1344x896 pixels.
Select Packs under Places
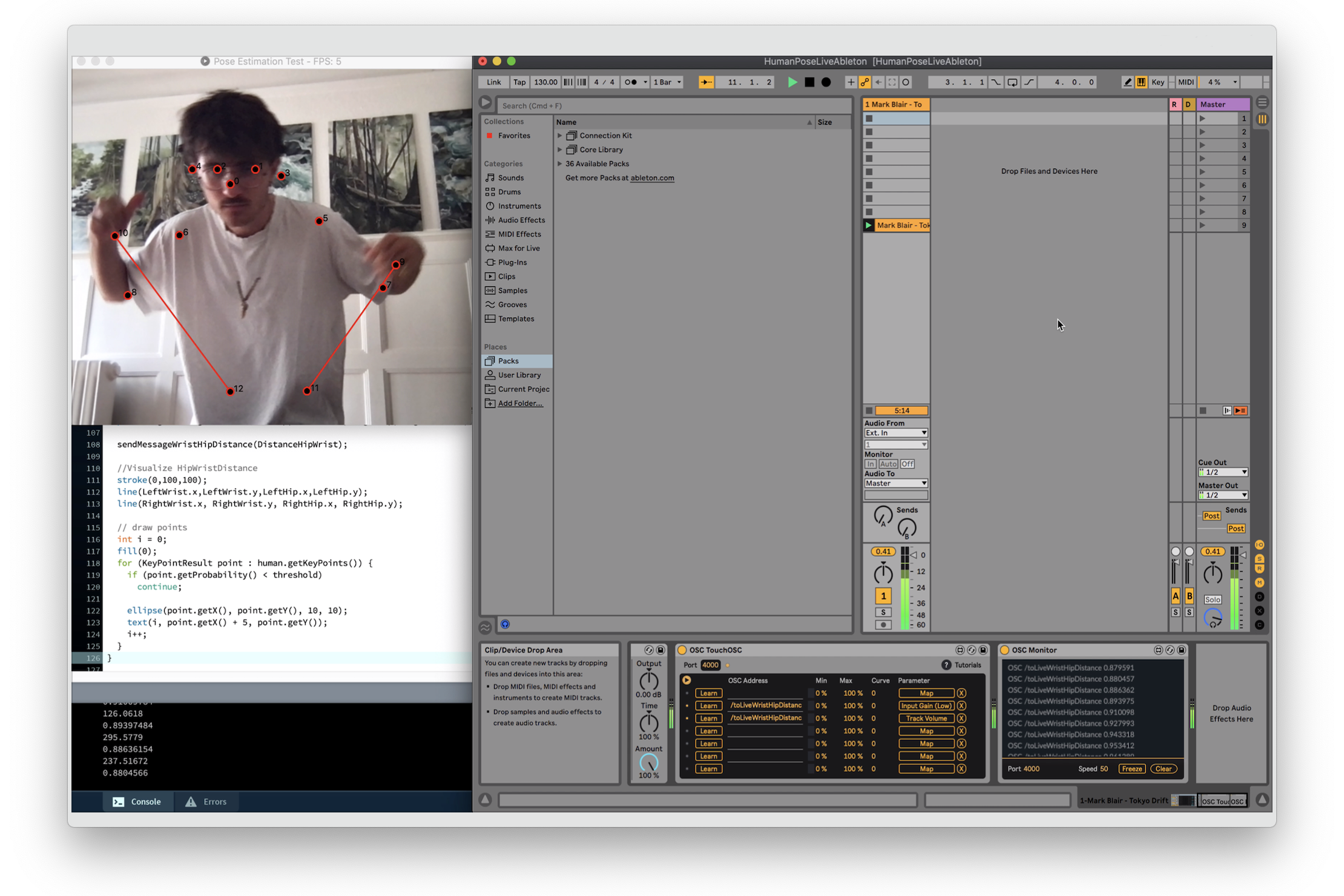coord(509,361)
